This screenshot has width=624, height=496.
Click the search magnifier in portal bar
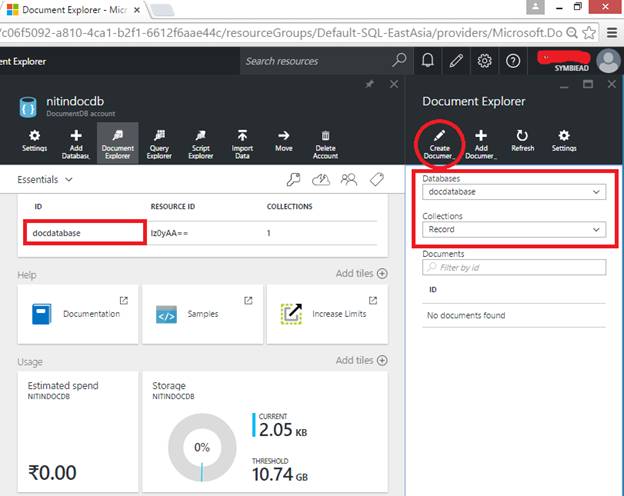(399, 61)
